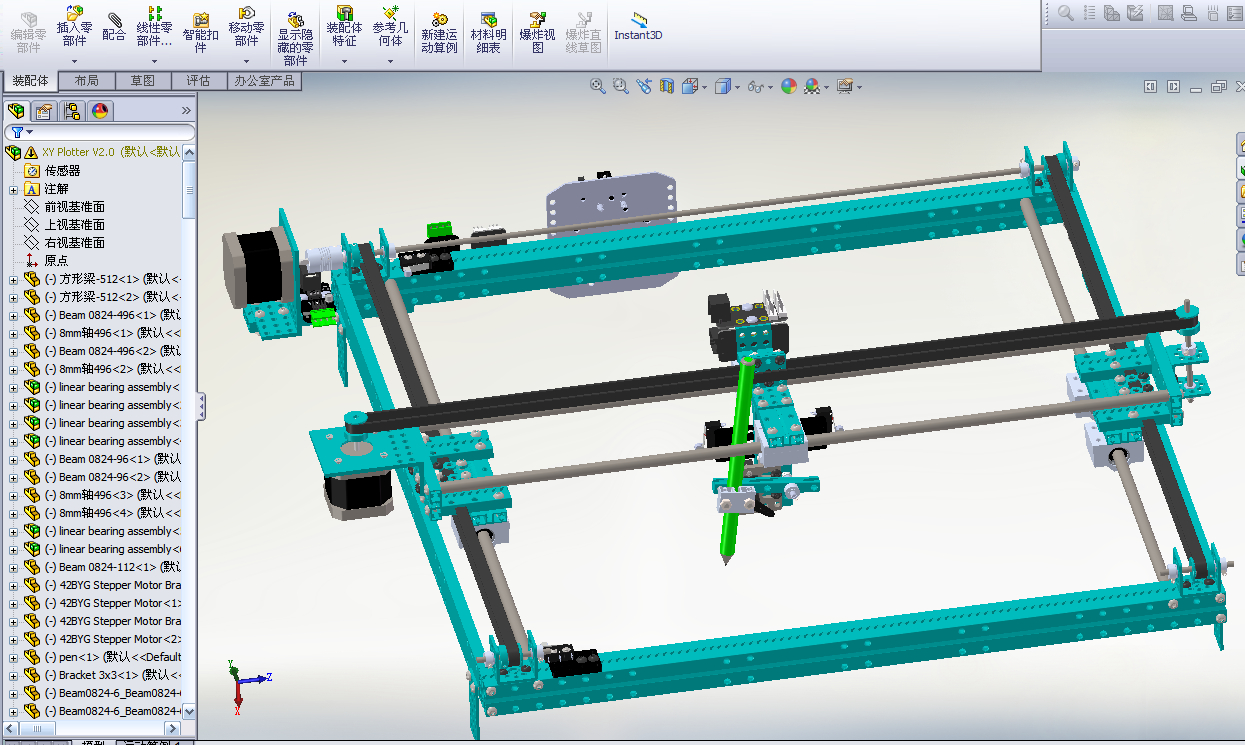Click the zoom to area icon
This screenshot has height=745, width=1245.
(x=620, y=86)
